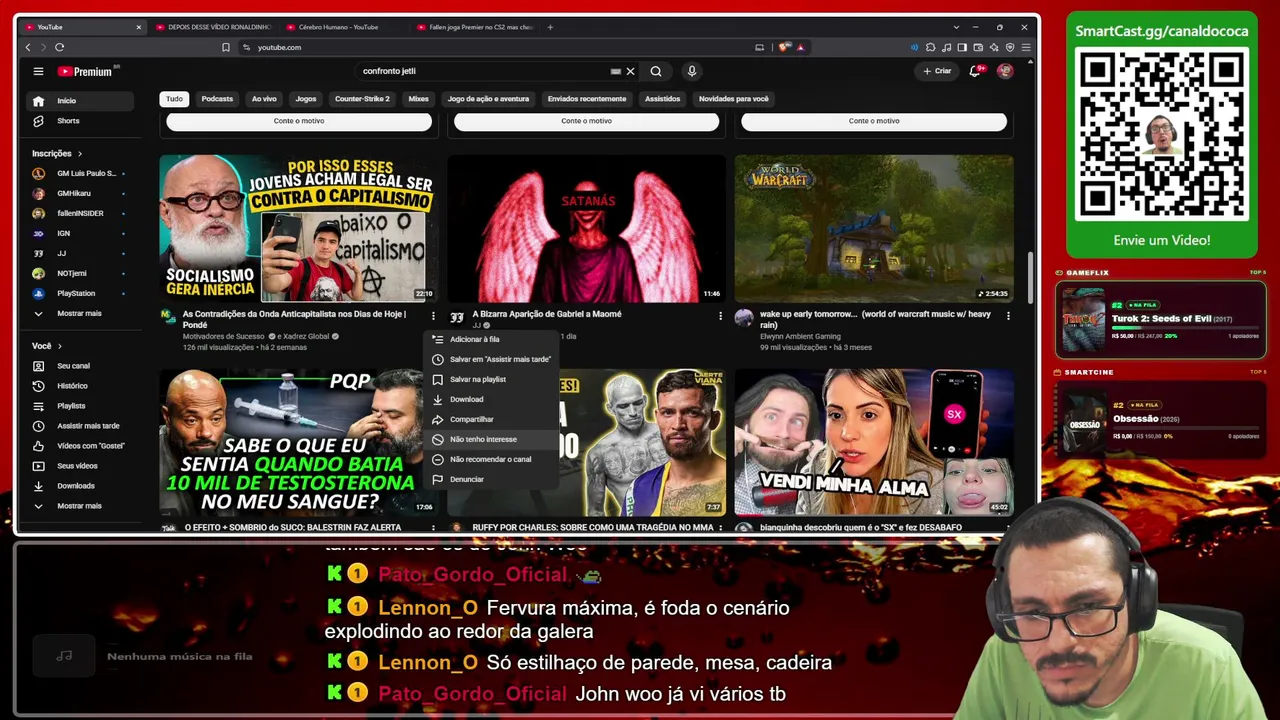Start voice search with the microphone

691,71
